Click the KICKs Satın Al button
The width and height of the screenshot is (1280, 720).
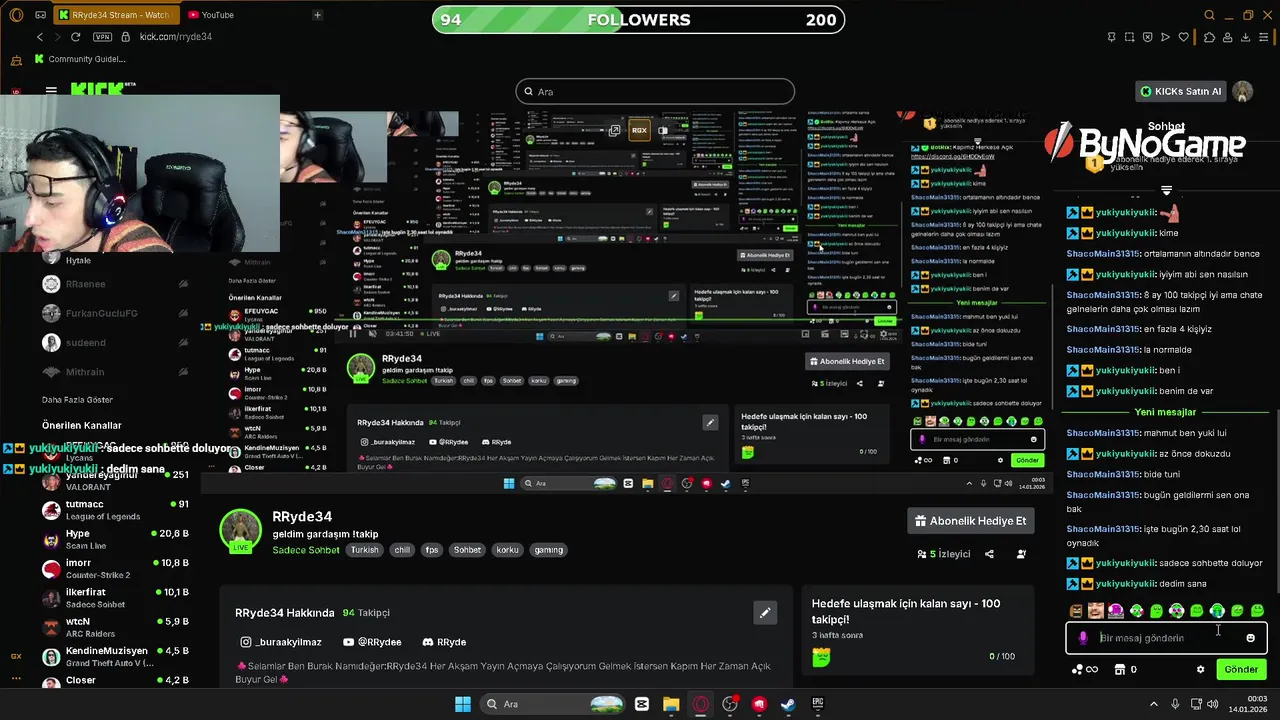click(1181, 91)
